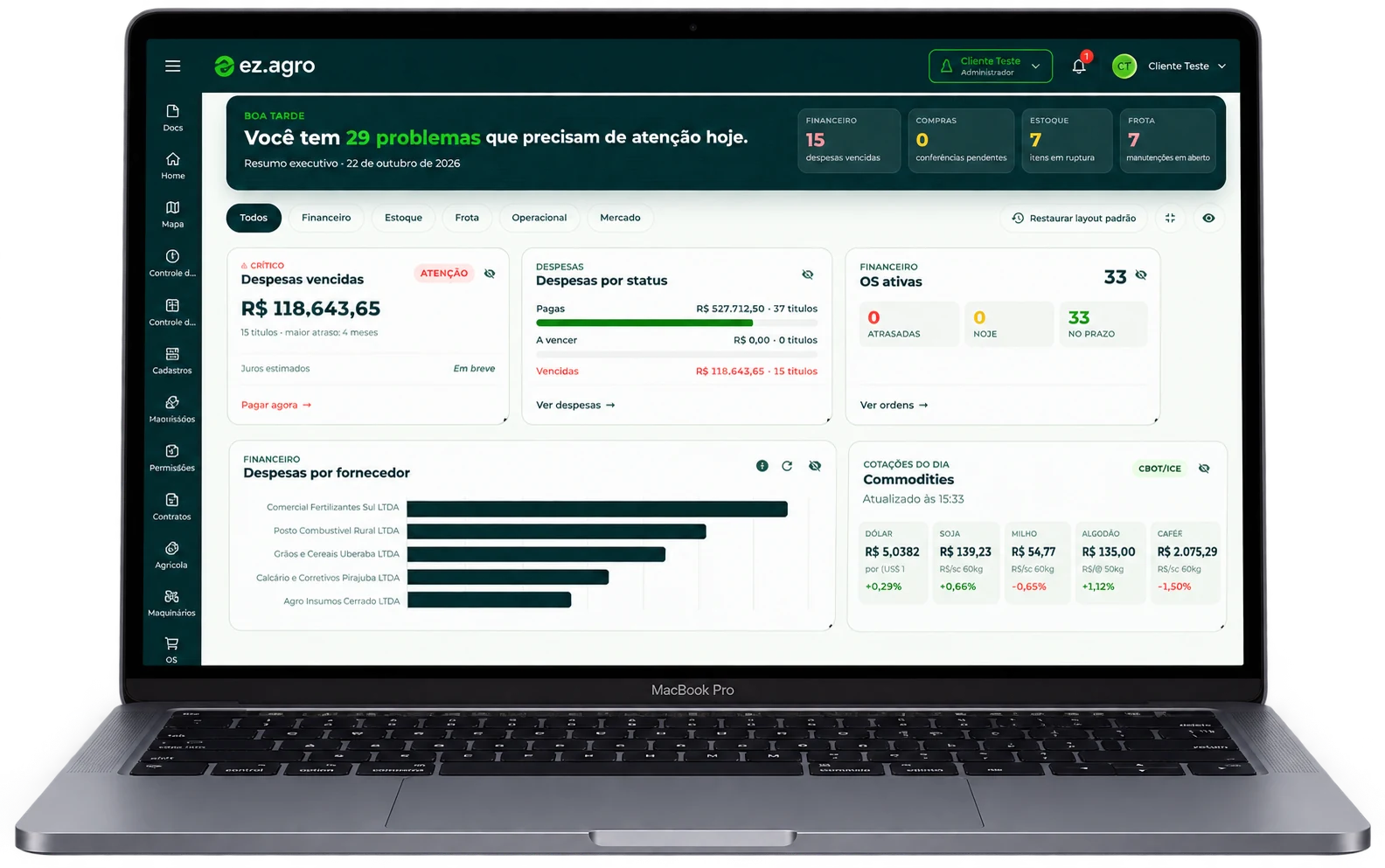1385x868 pixels.
Task: Hide the Despesas por status card
Action: point(808,274)
